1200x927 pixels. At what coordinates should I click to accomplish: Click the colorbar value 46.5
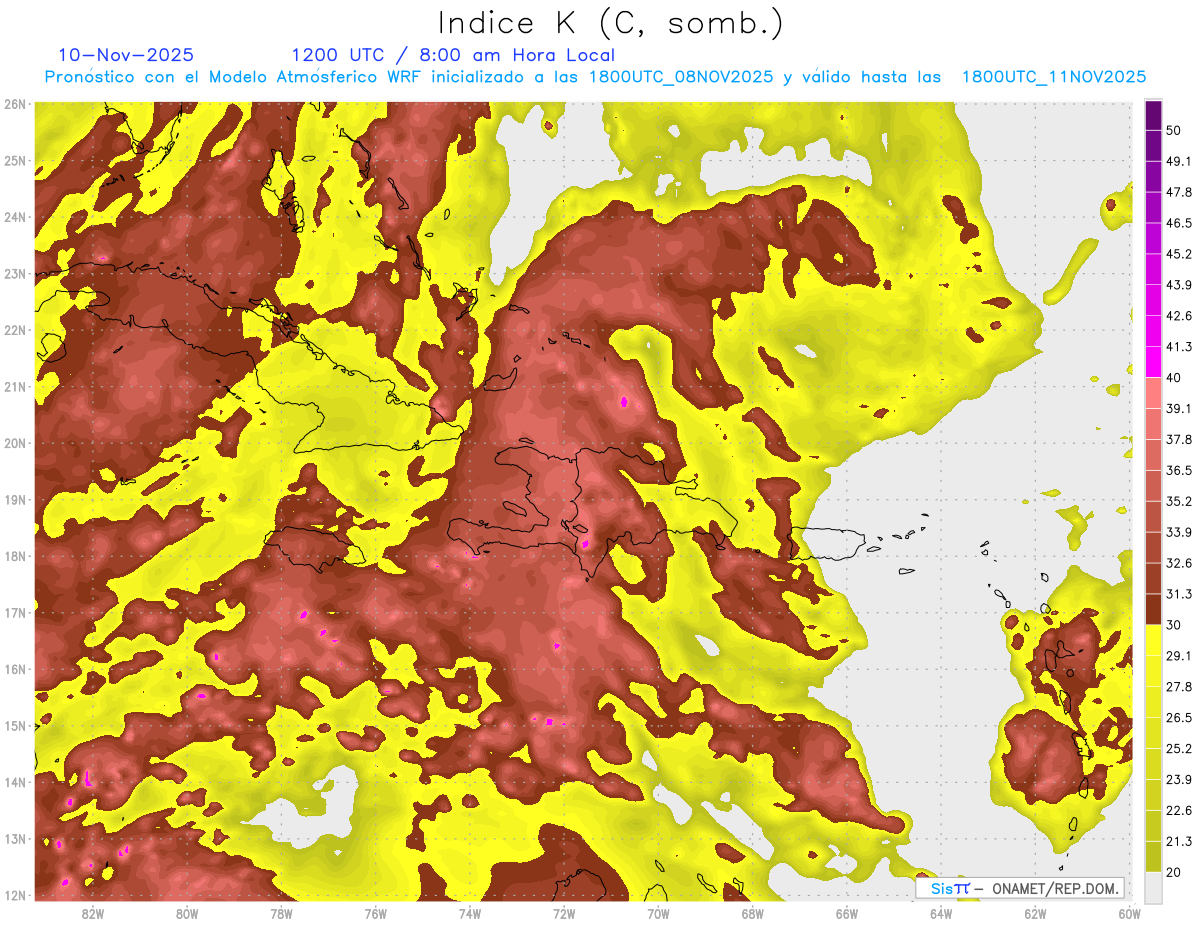click(x=1179, y=223)
